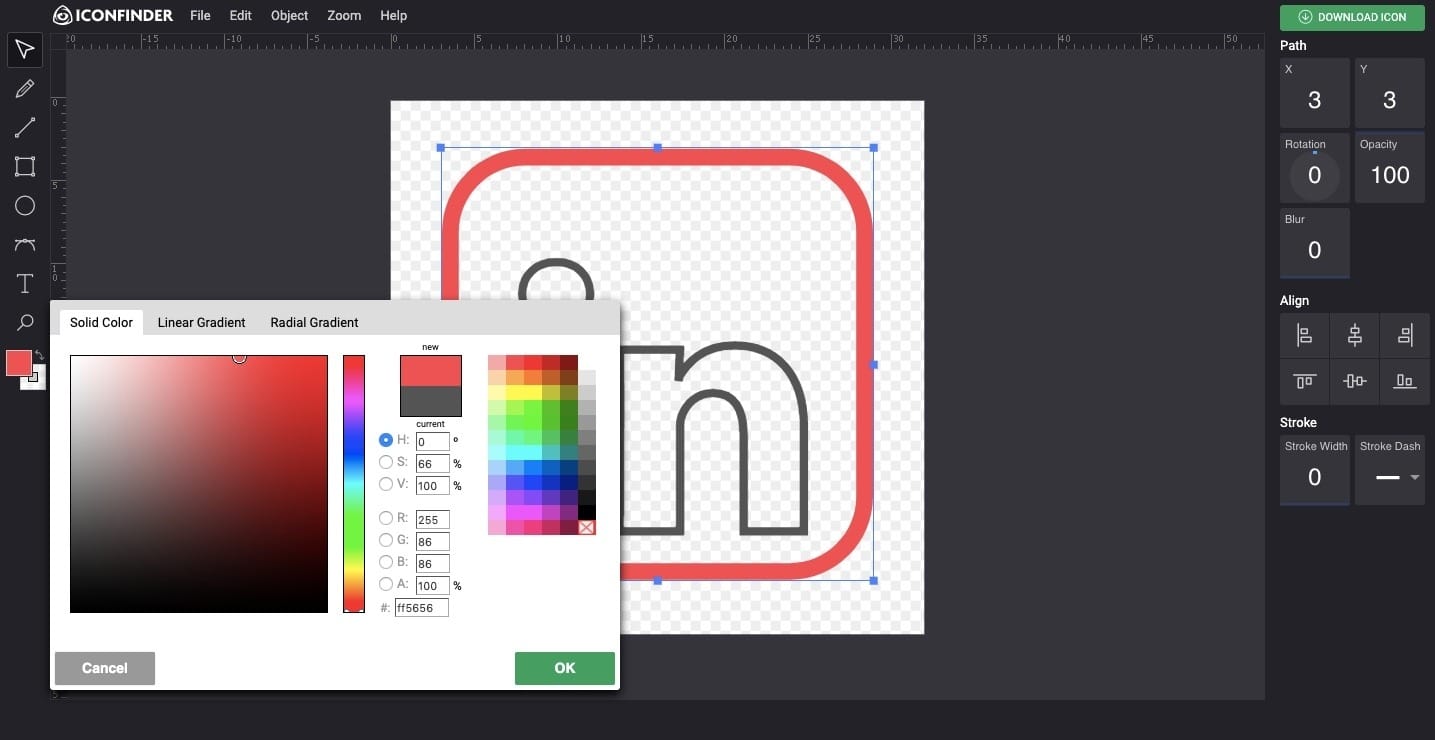Select the Text tool
1435x740 pixels.
pyautogui.click(x=25, y=284)
